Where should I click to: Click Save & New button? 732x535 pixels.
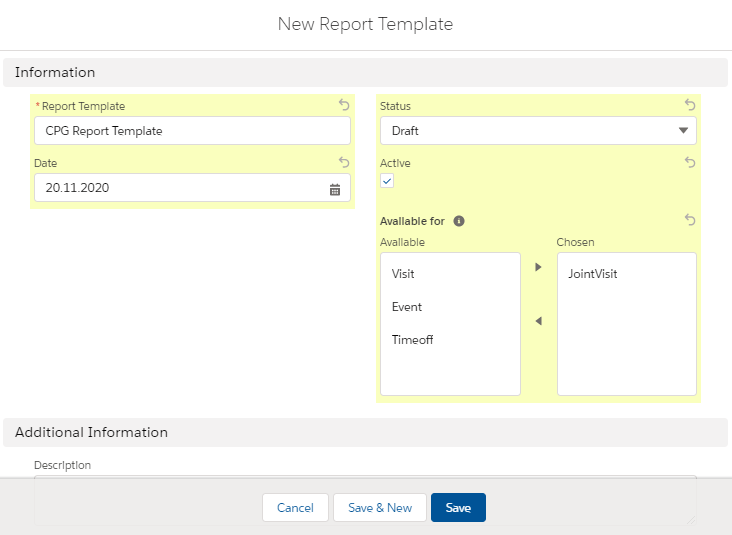[380, 507]
